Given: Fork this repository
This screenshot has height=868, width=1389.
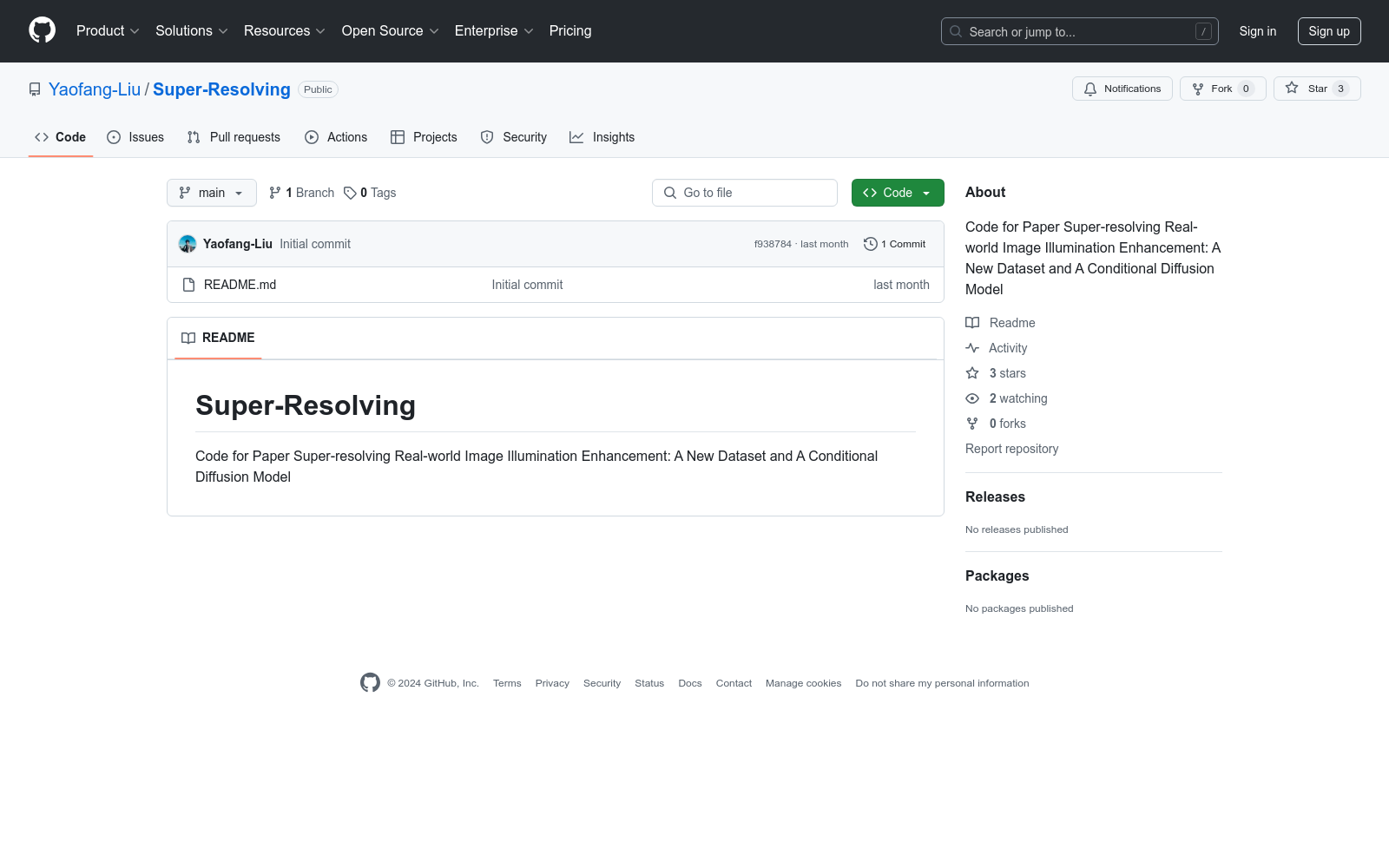Looking at the screenshot, I should pyautogui.click(x=1222, y=89).
